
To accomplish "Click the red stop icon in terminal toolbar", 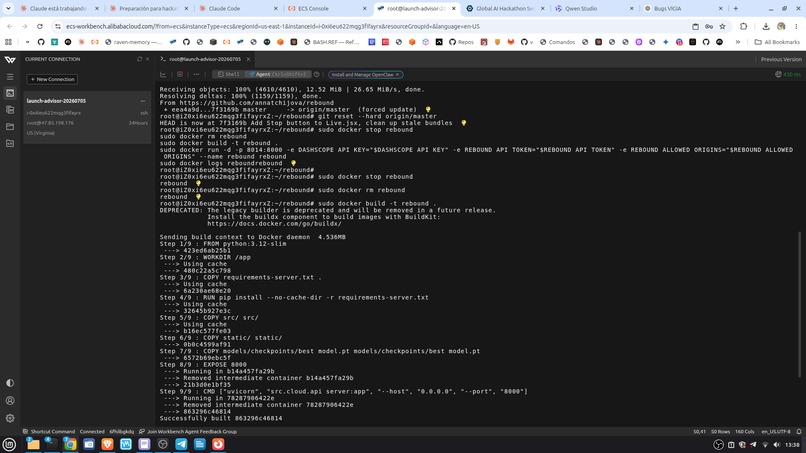I will [180, 75].
